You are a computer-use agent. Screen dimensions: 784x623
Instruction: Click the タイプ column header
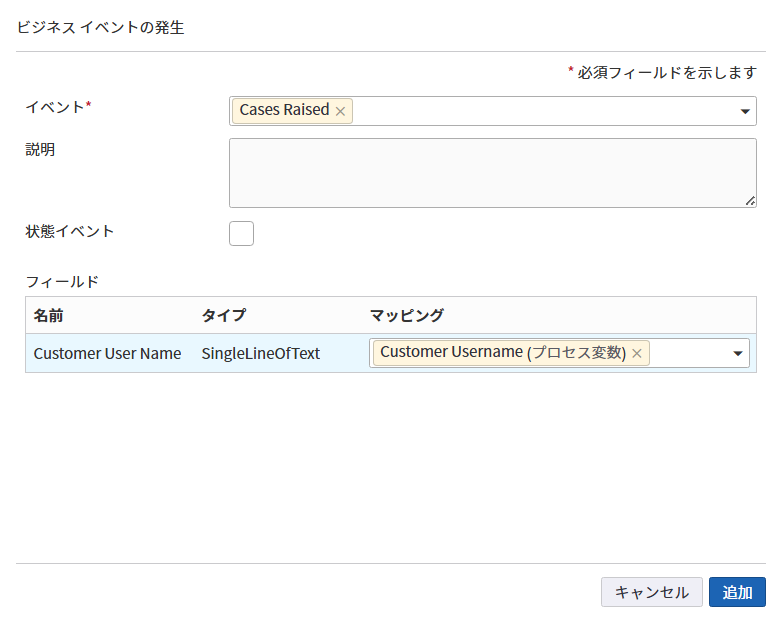click(223, 315)
